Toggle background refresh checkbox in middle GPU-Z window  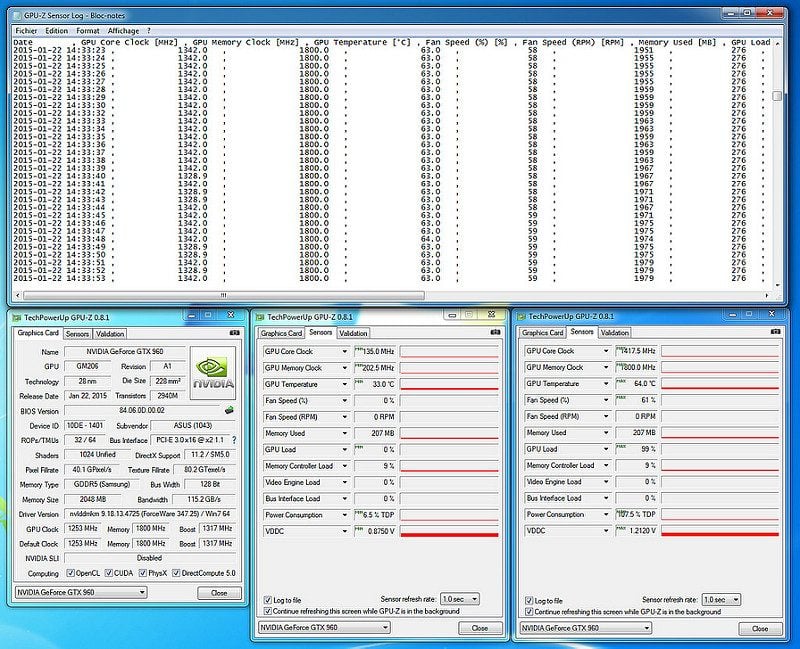[267, 611]
